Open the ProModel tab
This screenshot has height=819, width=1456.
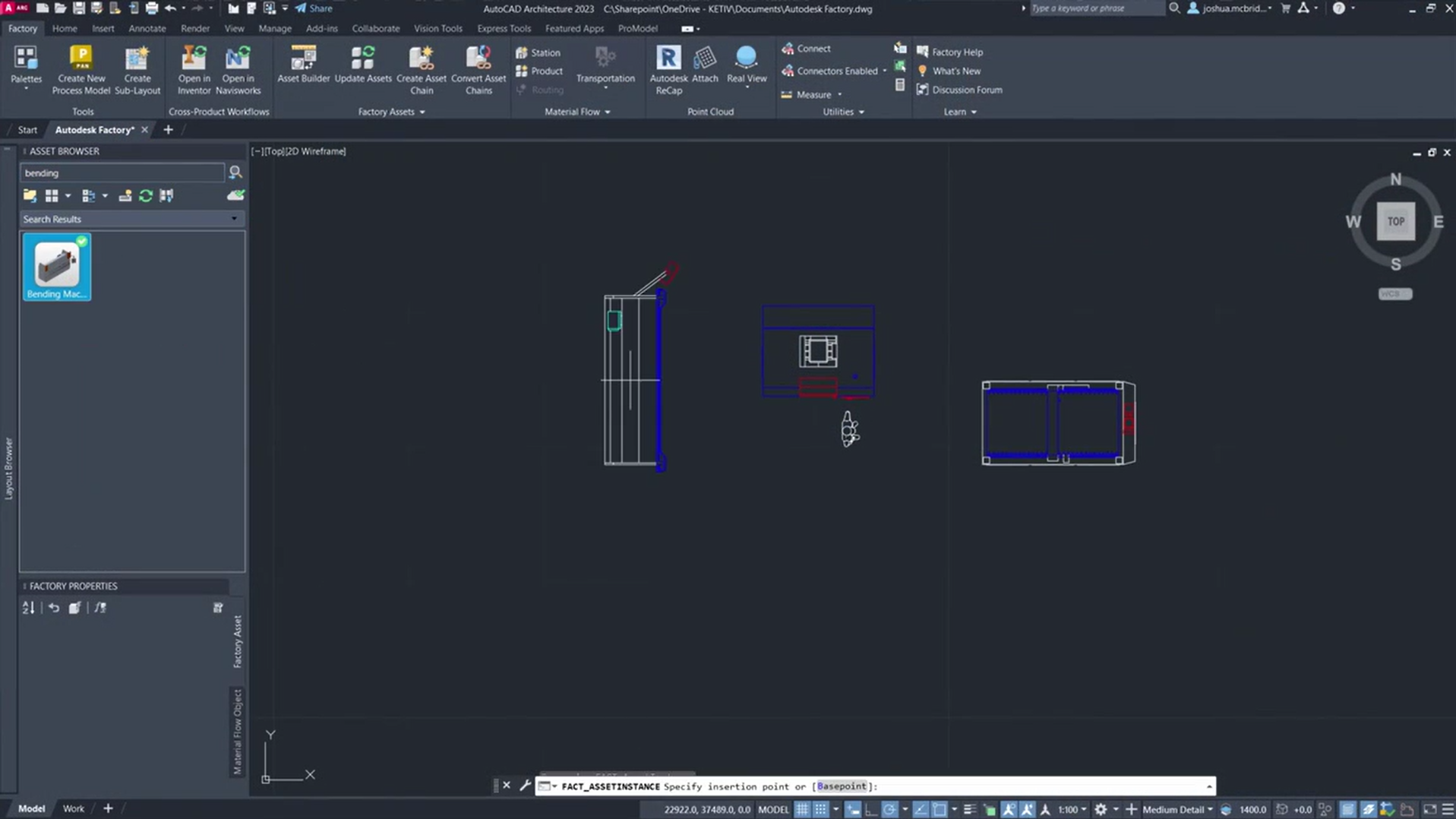coord(637,28)
